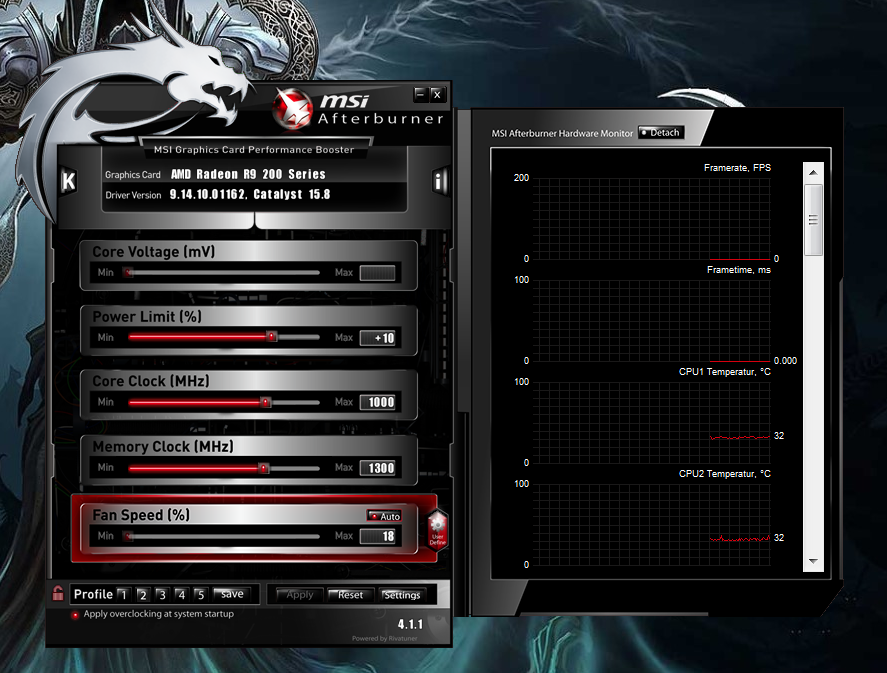Open MSI Kombustor with the K icon
887x673 pixels.
(x=68, y=182)
